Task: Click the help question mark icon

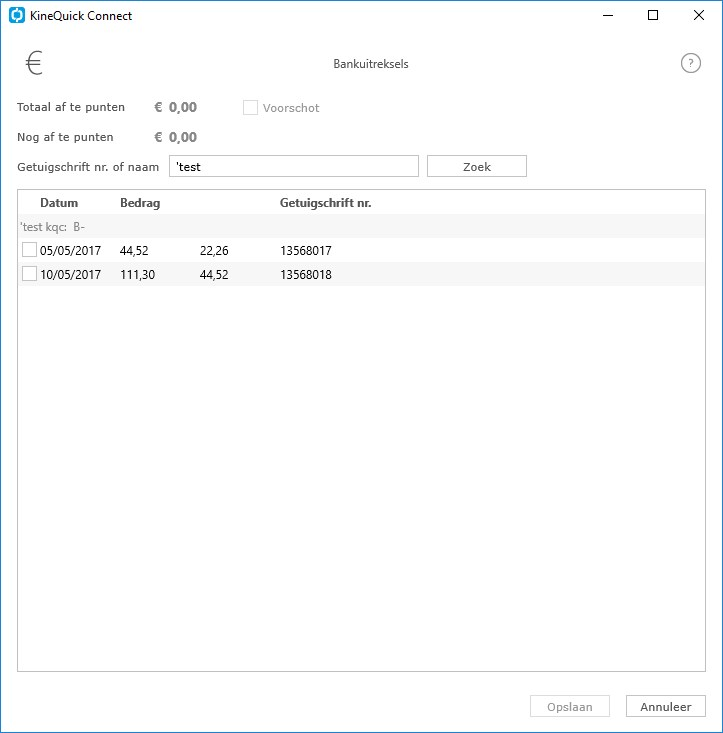Action: click(690, 63)
